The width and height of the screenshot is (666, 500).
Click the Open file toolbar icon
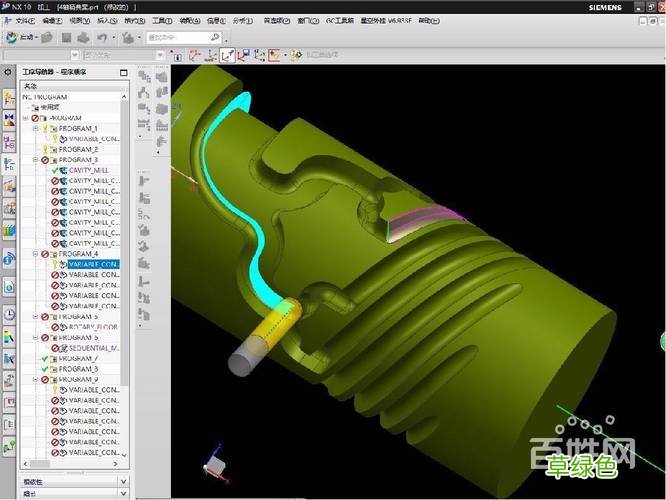coord(47,38)
